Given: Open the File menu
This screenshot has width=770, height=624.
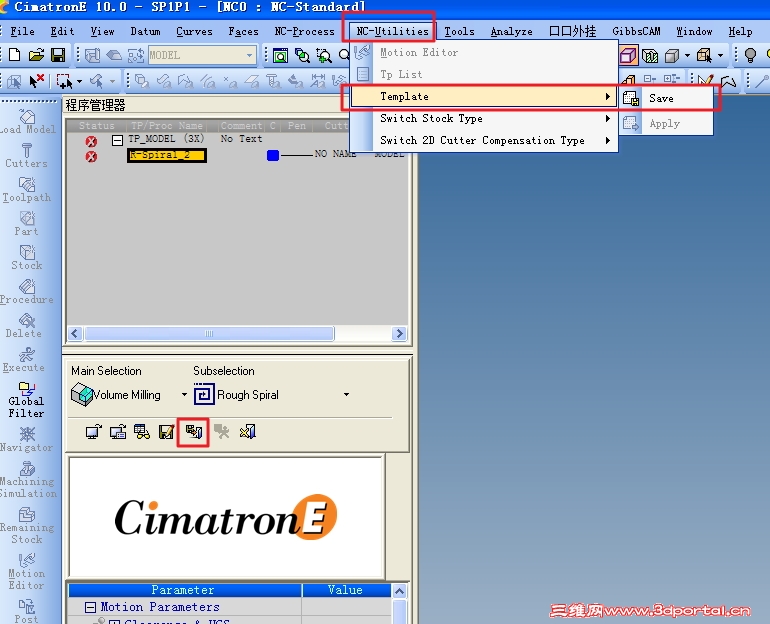Looking at the screenshot, I should 22,31.
